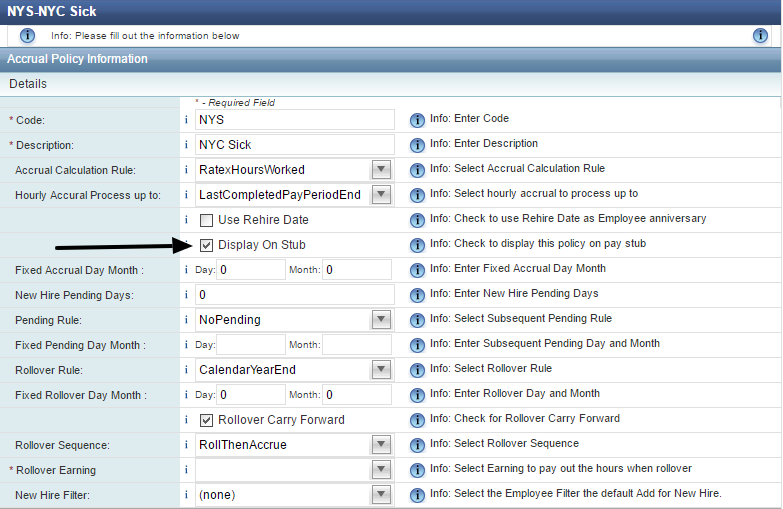Click into the Description field containing NYC Sick

[x=295, y=145]
